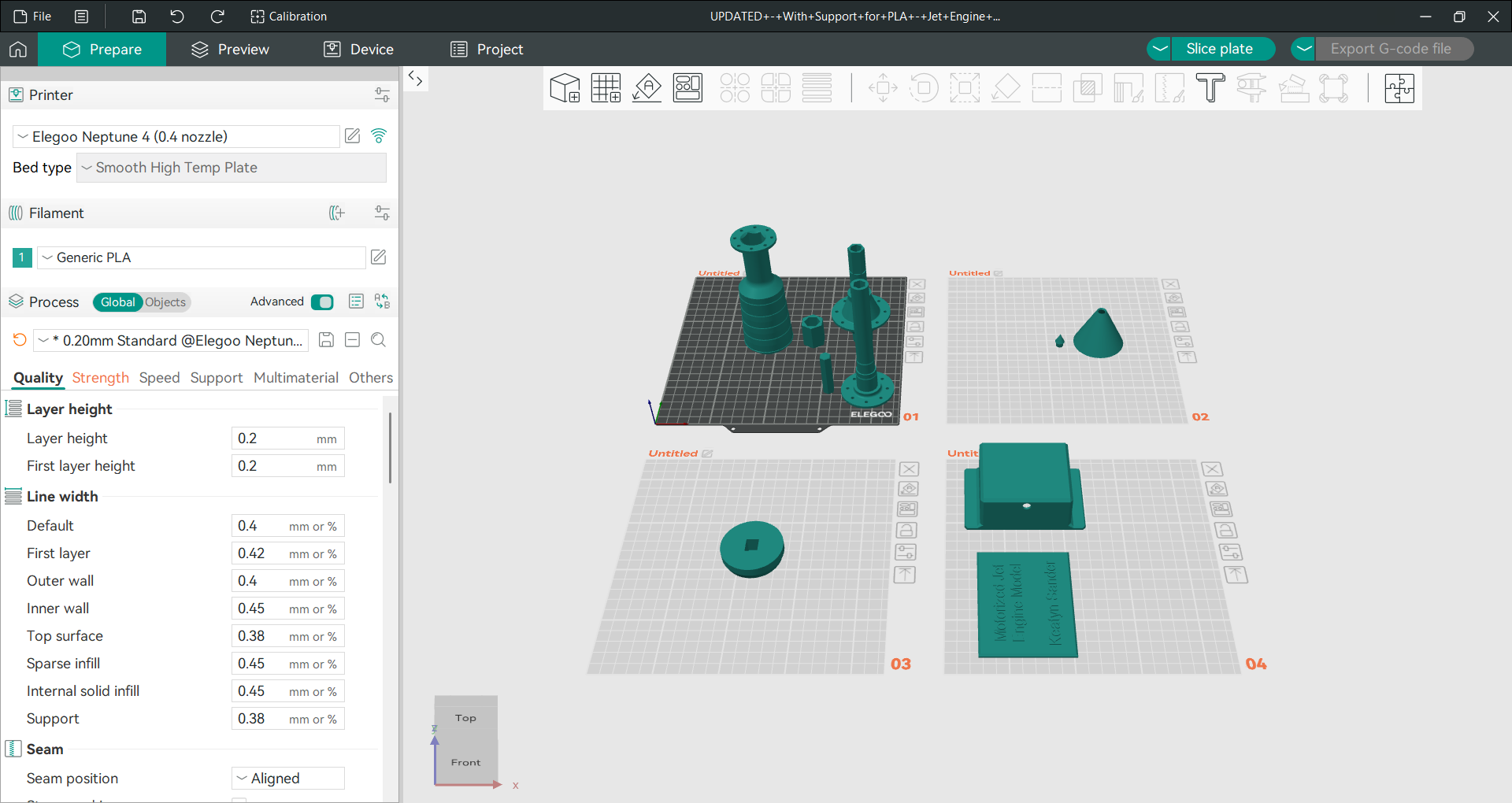Click Top face of view cube
This screenshot has width=1512, height=803.
[465, 718]
